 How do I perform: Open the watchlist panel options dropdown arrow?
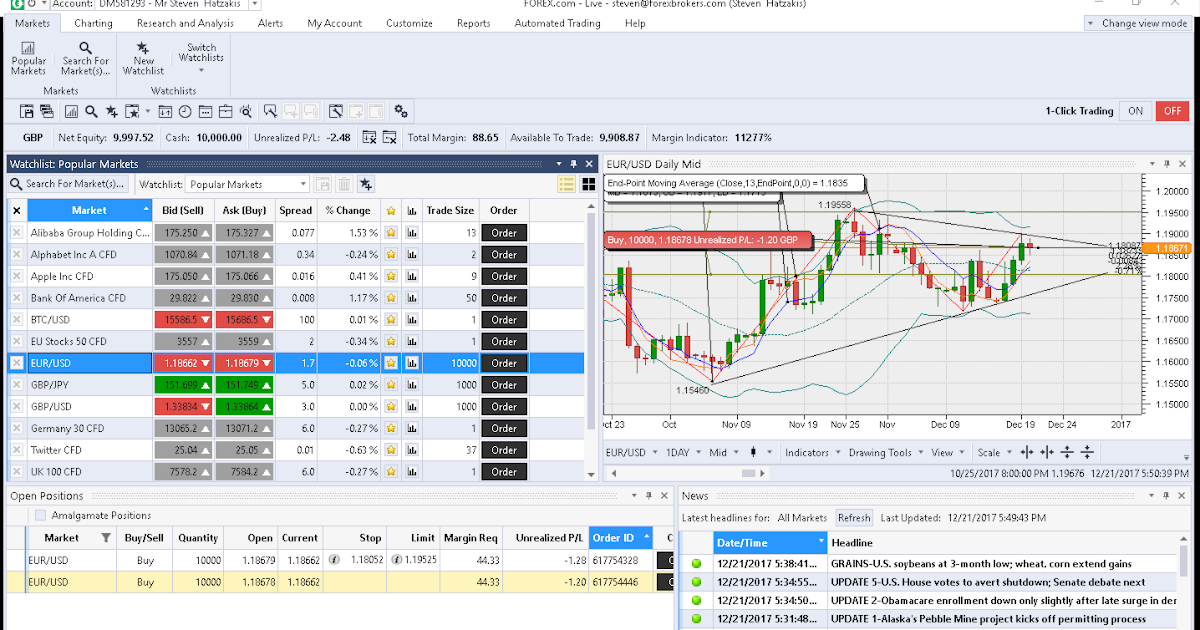tap(559, 164)
